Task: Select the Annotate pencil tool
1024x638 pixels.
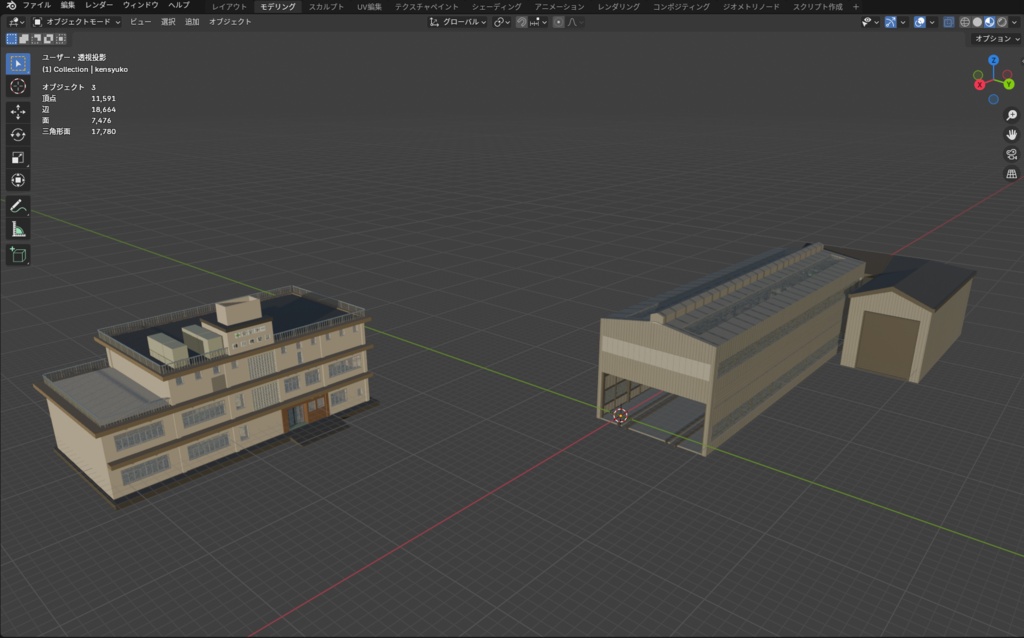Action: [18, 206]
